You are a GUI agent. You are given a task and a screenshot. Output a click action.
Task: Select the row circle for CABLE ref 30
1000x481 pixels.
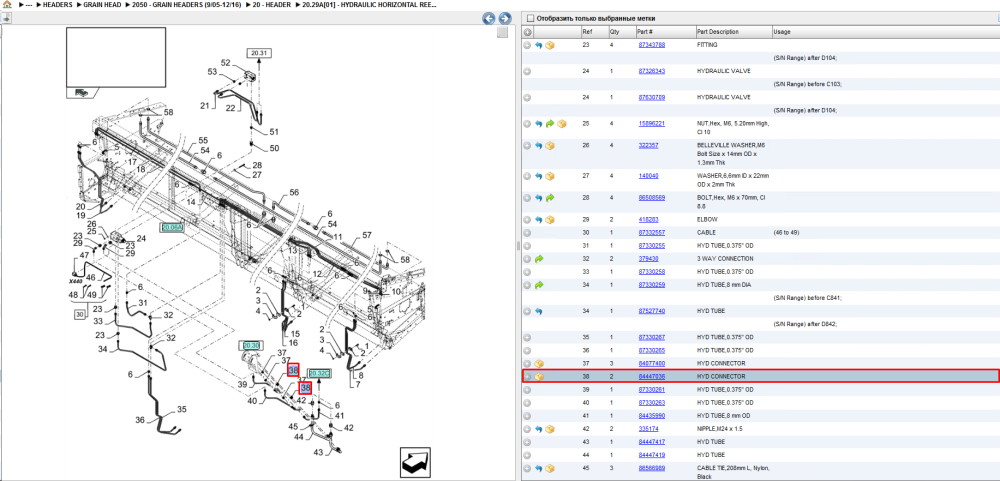click(527, 233)
